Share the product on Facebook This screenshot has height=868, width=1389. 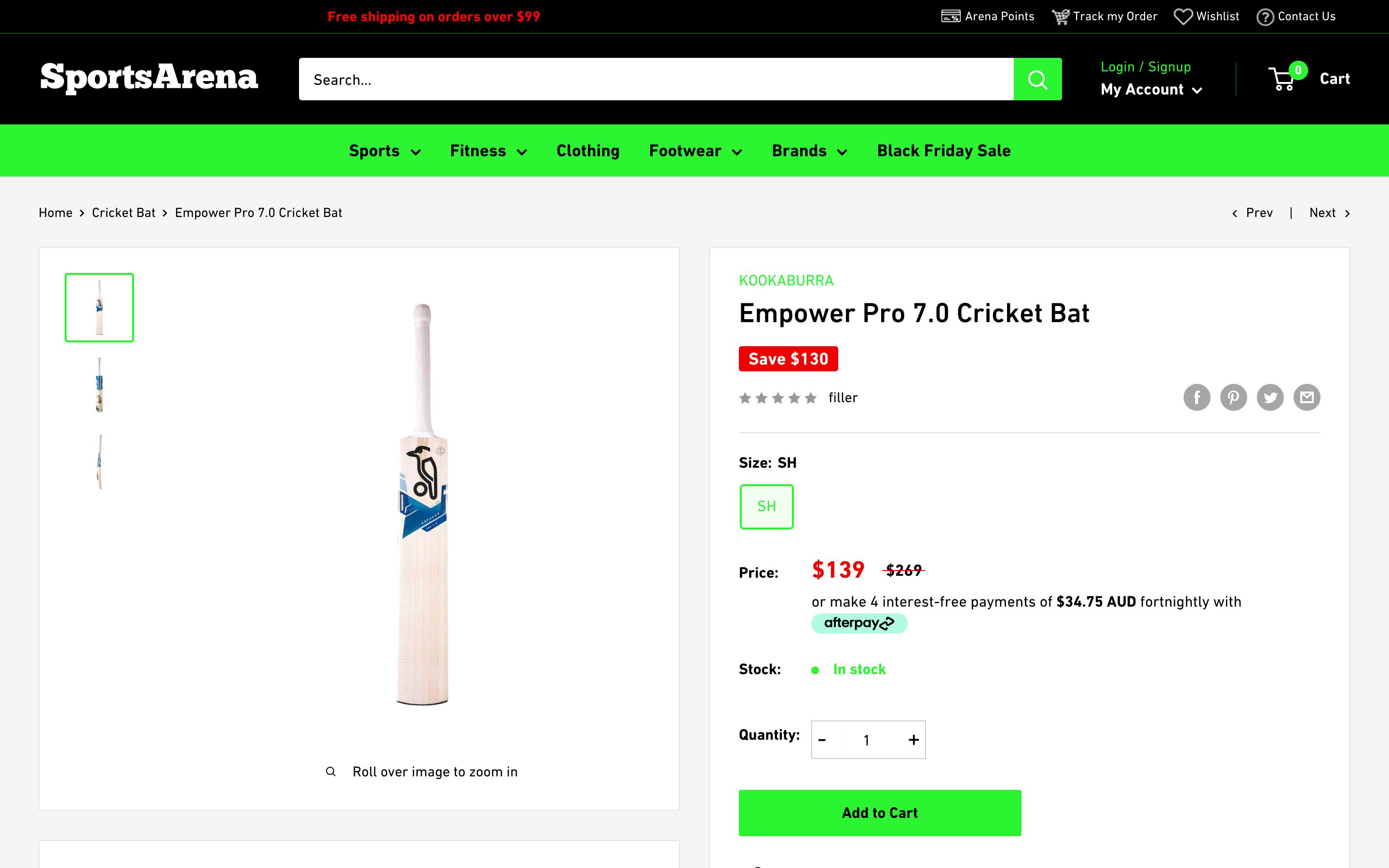point(1197,397)
